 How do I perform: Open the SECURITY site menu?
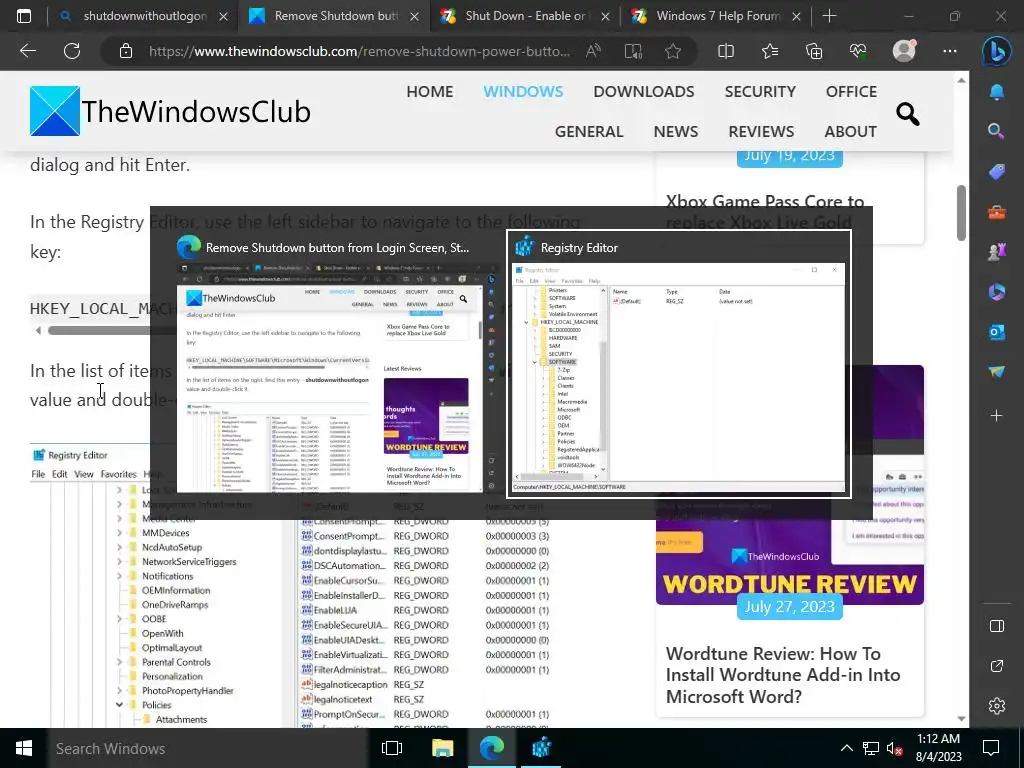click(760, 91)
